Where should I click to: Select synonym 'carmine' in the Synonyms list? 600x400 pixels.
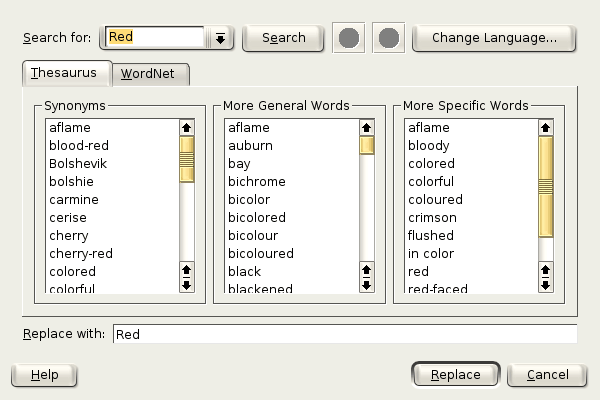pyautogui.click(x=72, y=199)
